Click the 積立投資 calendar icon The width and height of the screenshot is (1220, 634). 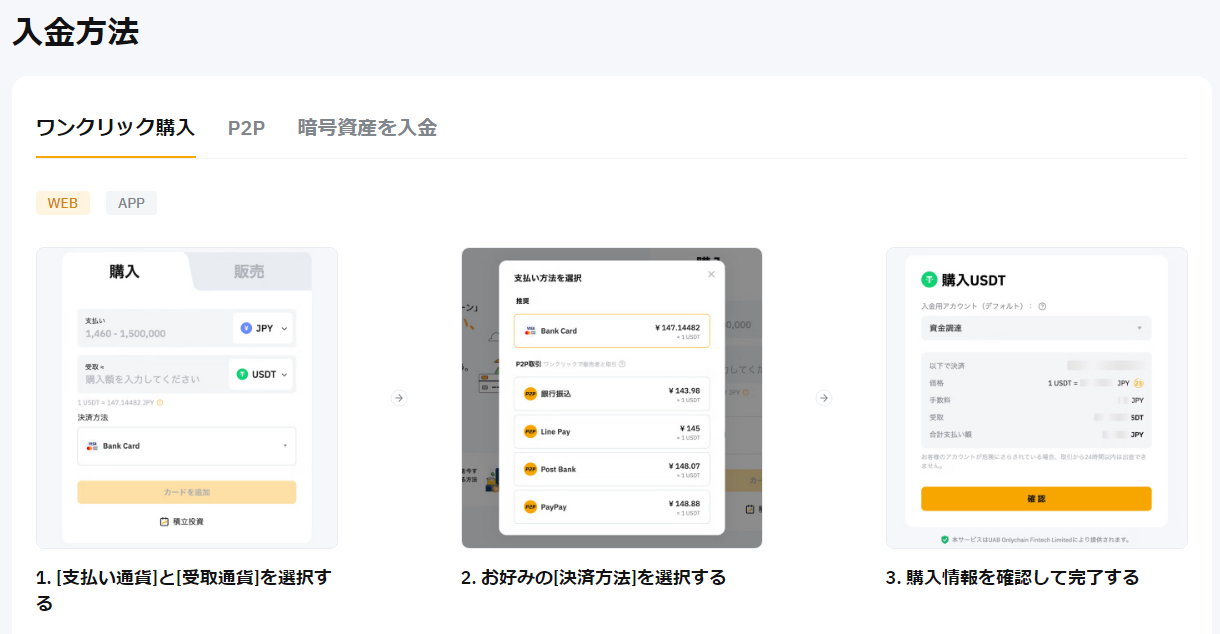[164, 522]
